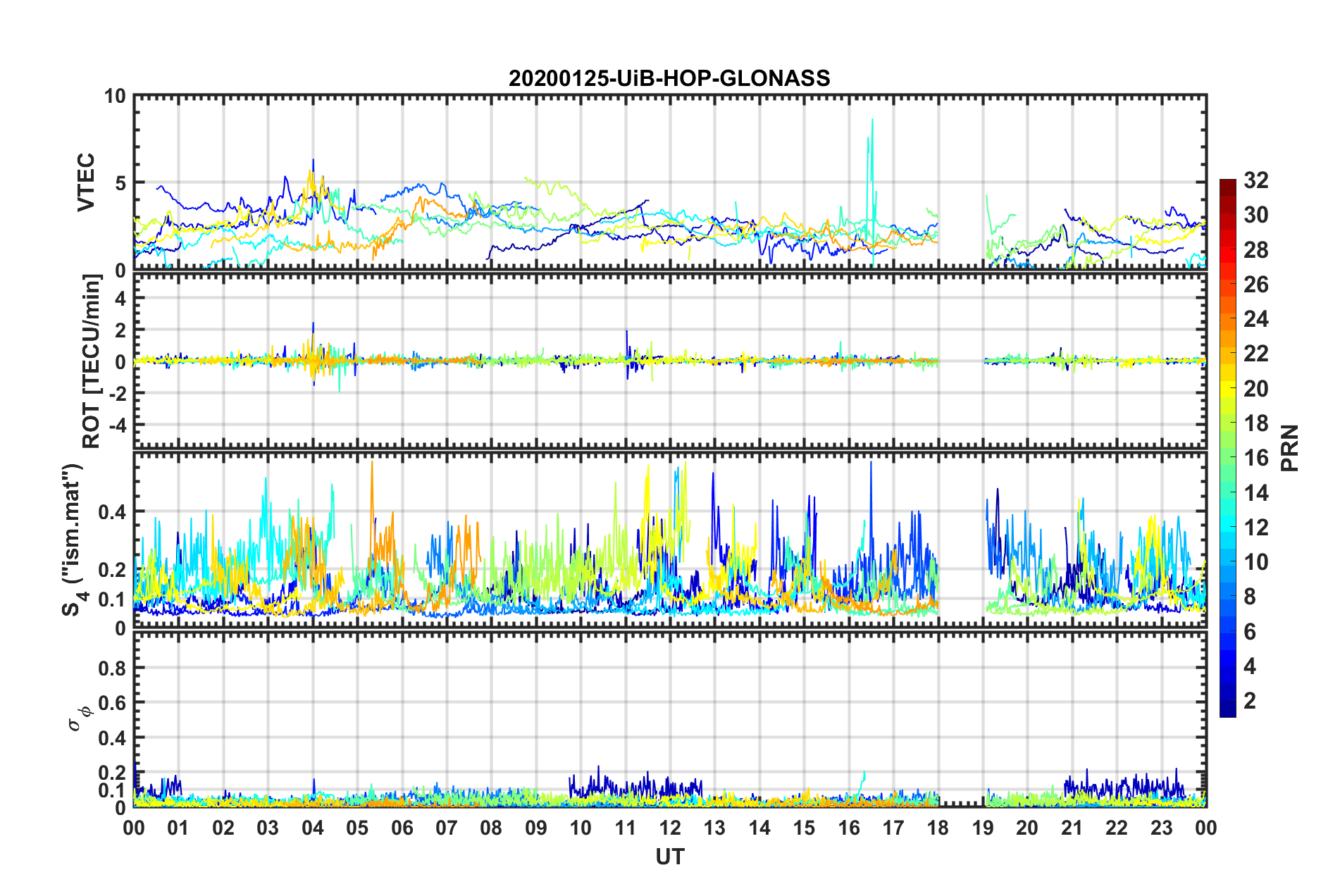The width and height of the screenshot is (1340, 896).
Task: Click the plot title 20200125-UiB-HOP-GLONASS
Action: 669,77
